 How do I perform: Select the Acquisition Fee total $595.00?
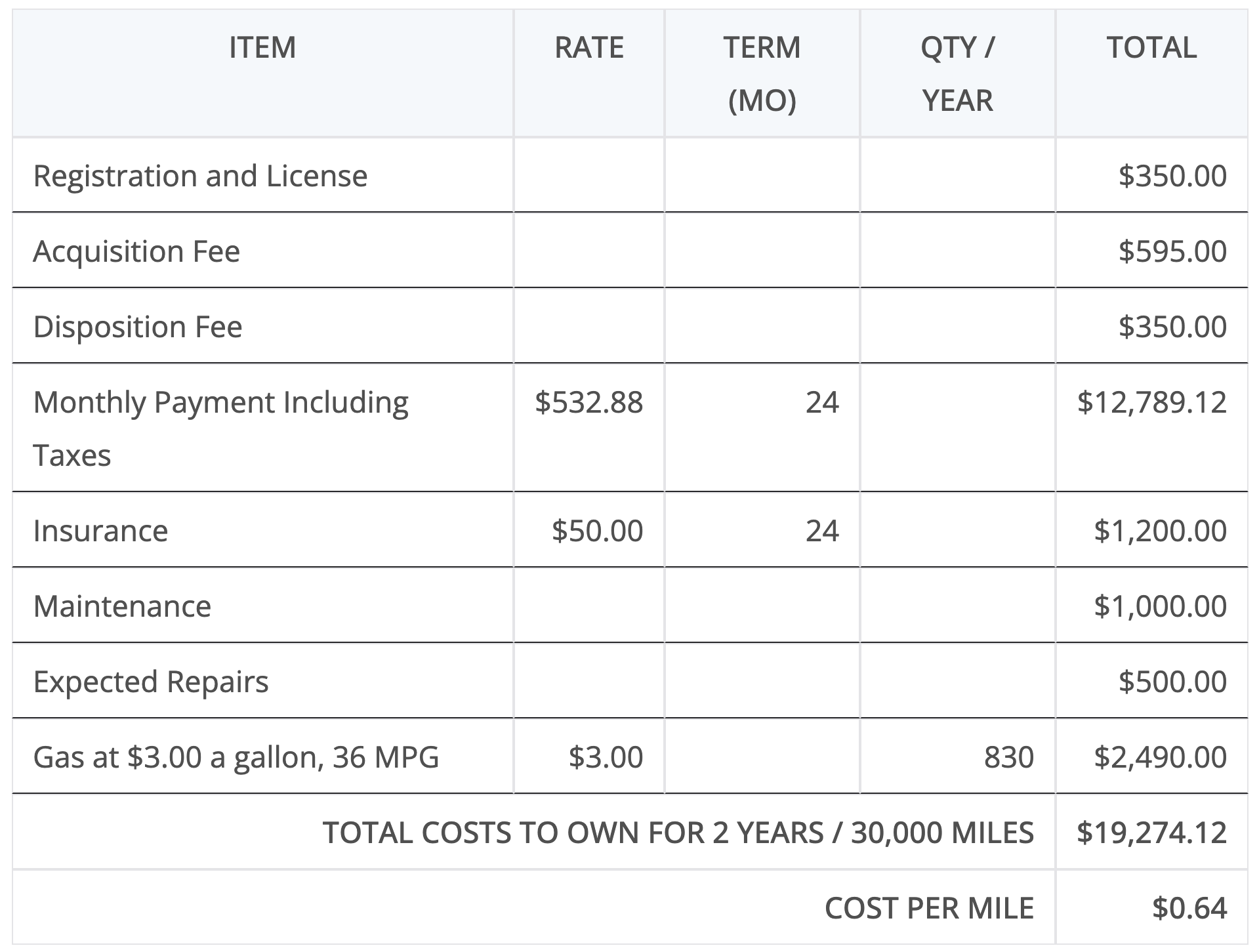coord(1172,251)
